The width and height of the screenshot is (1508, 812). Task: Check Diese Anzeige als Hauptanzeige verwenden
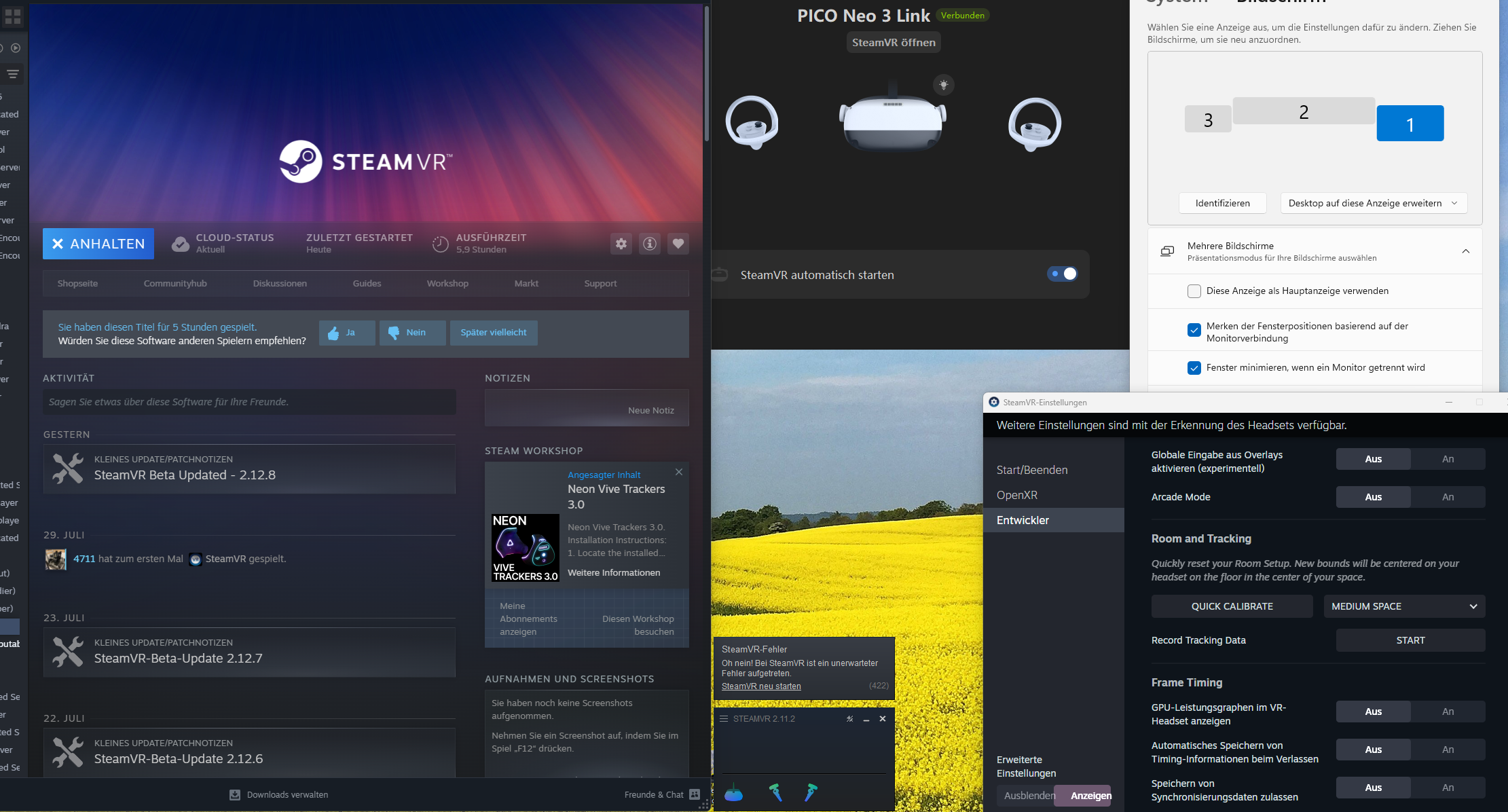click(x=1194, y=291)
